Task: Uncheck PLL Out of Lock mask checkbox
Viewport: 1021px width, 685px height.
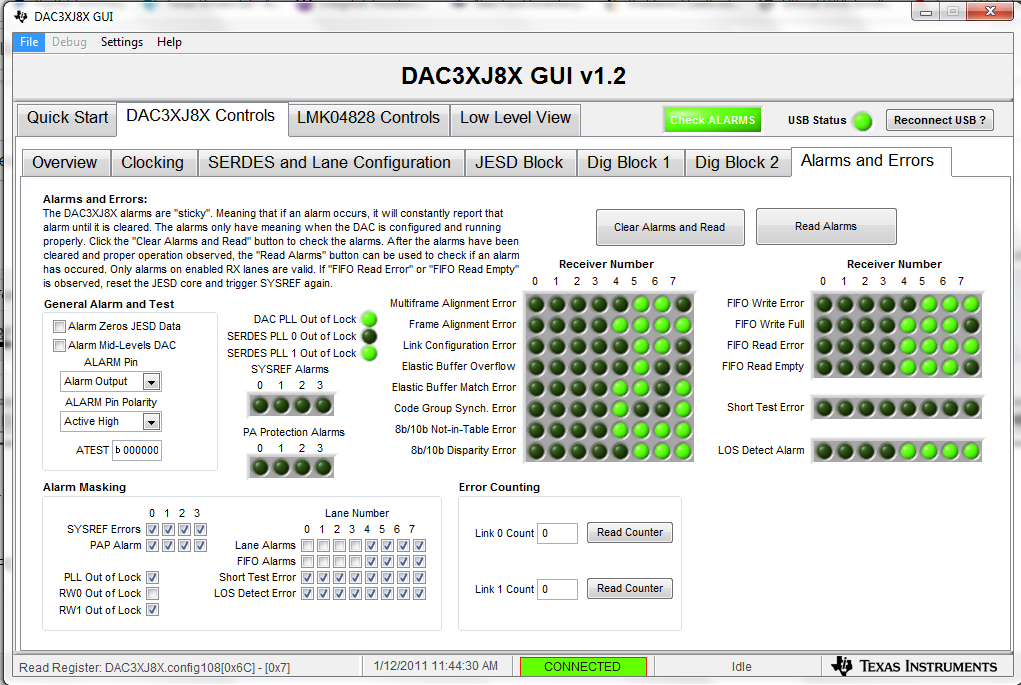Action: pos(152,577)
